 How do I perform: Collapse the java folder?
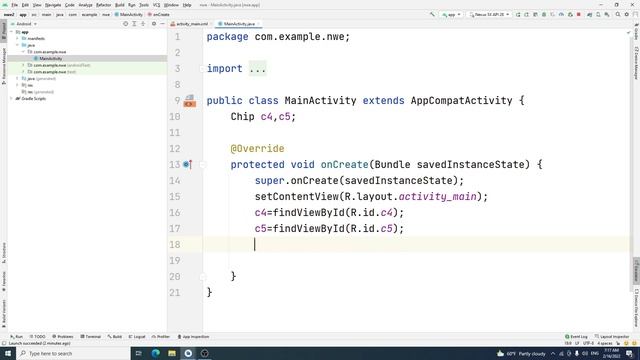17,45
